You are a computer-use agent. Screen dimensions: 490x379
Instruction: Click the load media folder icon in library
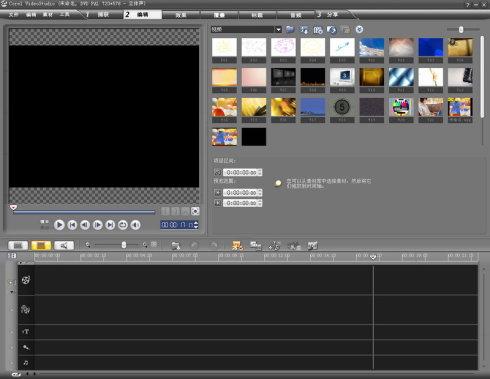(x=290, y=30)
